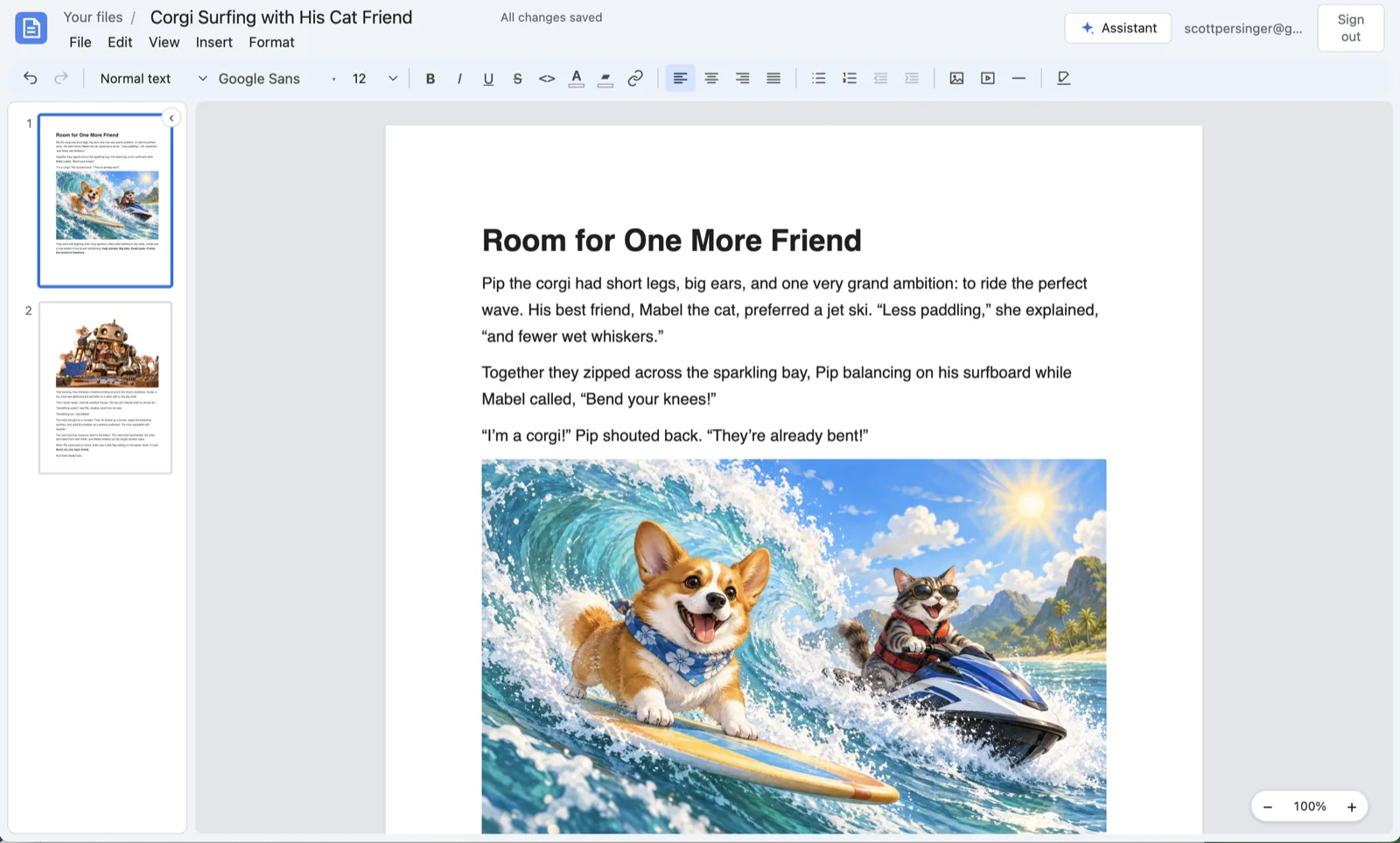
Task: Click the redo arrow icon
Action: pos(61,78)
